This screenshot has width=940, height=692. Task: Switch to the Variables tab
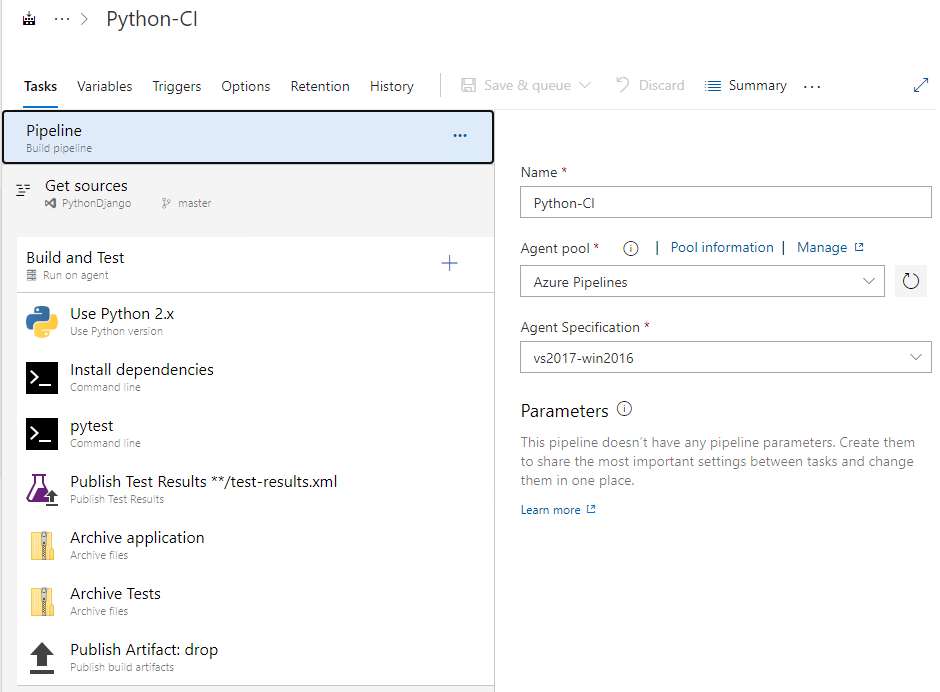coord(104,86)
